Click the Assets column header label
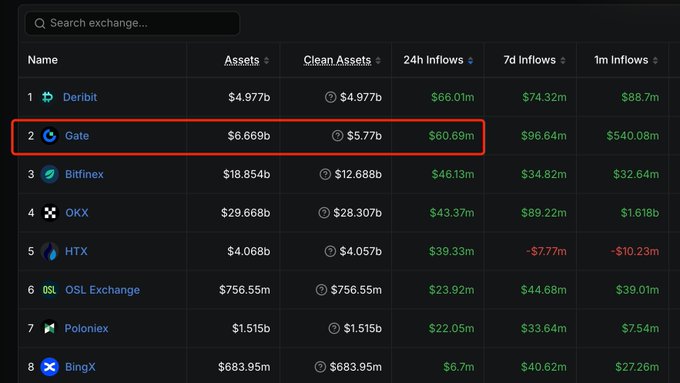 coord(242,60)
